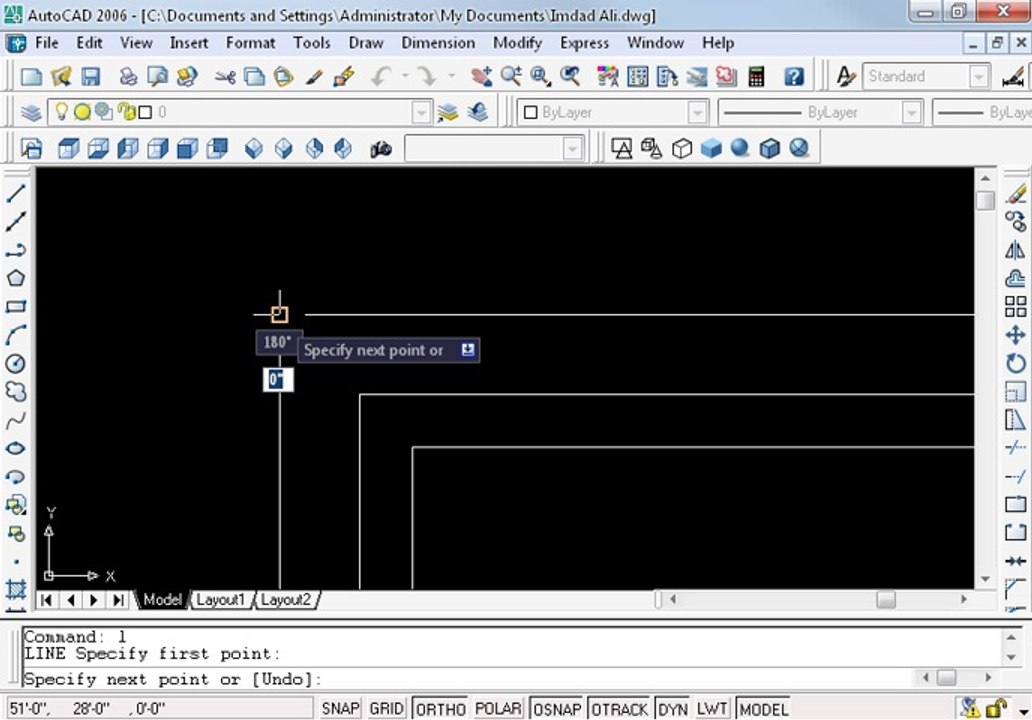
Task: Toggle ORTHO mode off
Action: click(x=440, y=709)
